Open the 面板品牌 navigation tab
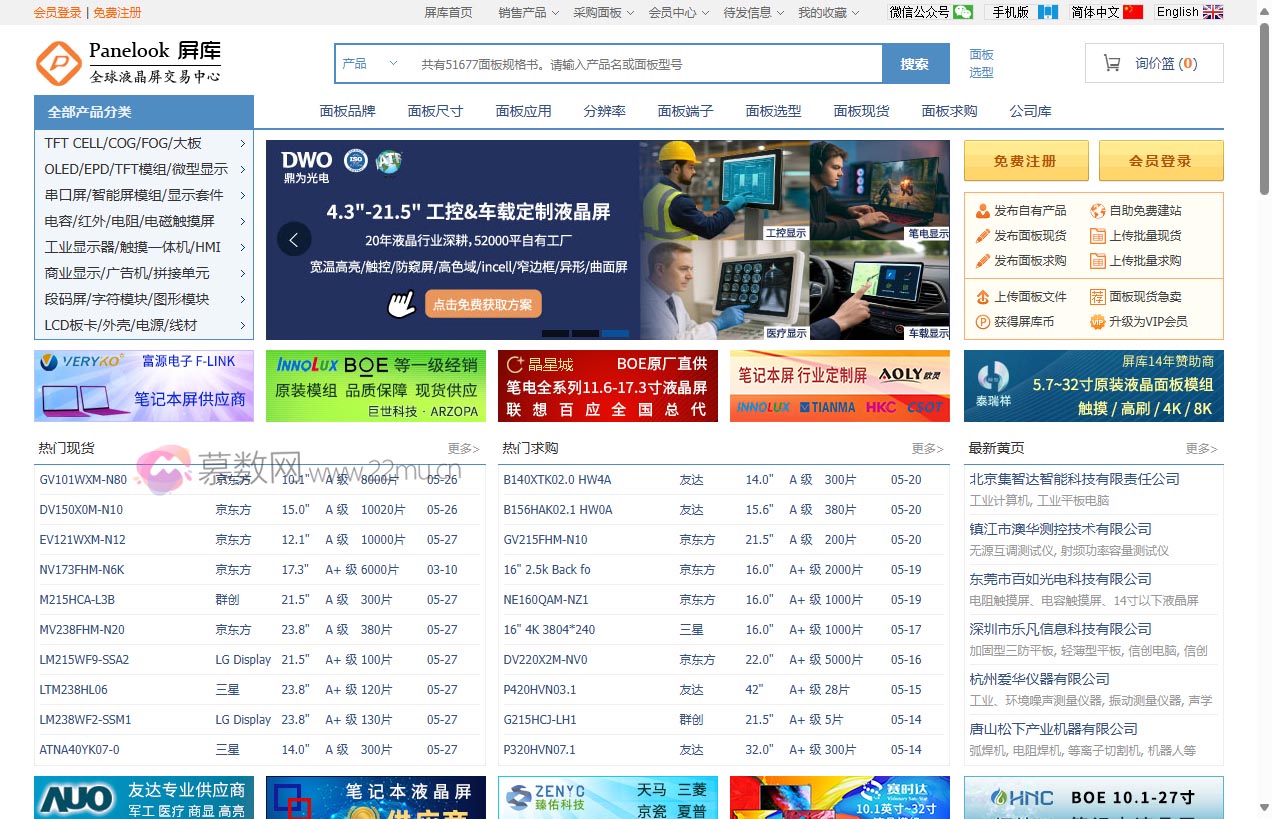1272x819 pixels. [347, 111]
